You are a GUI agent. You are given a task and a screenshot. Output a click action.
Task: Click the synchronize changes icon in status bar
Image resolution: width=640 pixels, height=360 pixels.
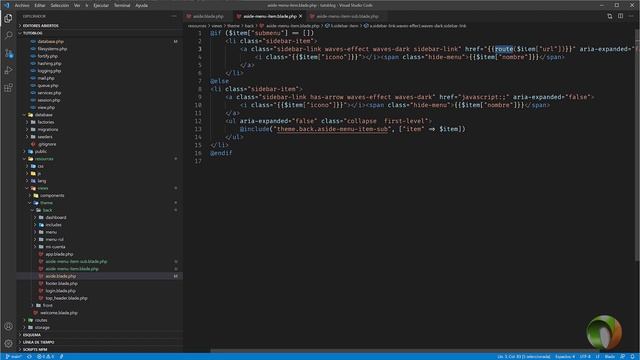[x=29, y=356]
